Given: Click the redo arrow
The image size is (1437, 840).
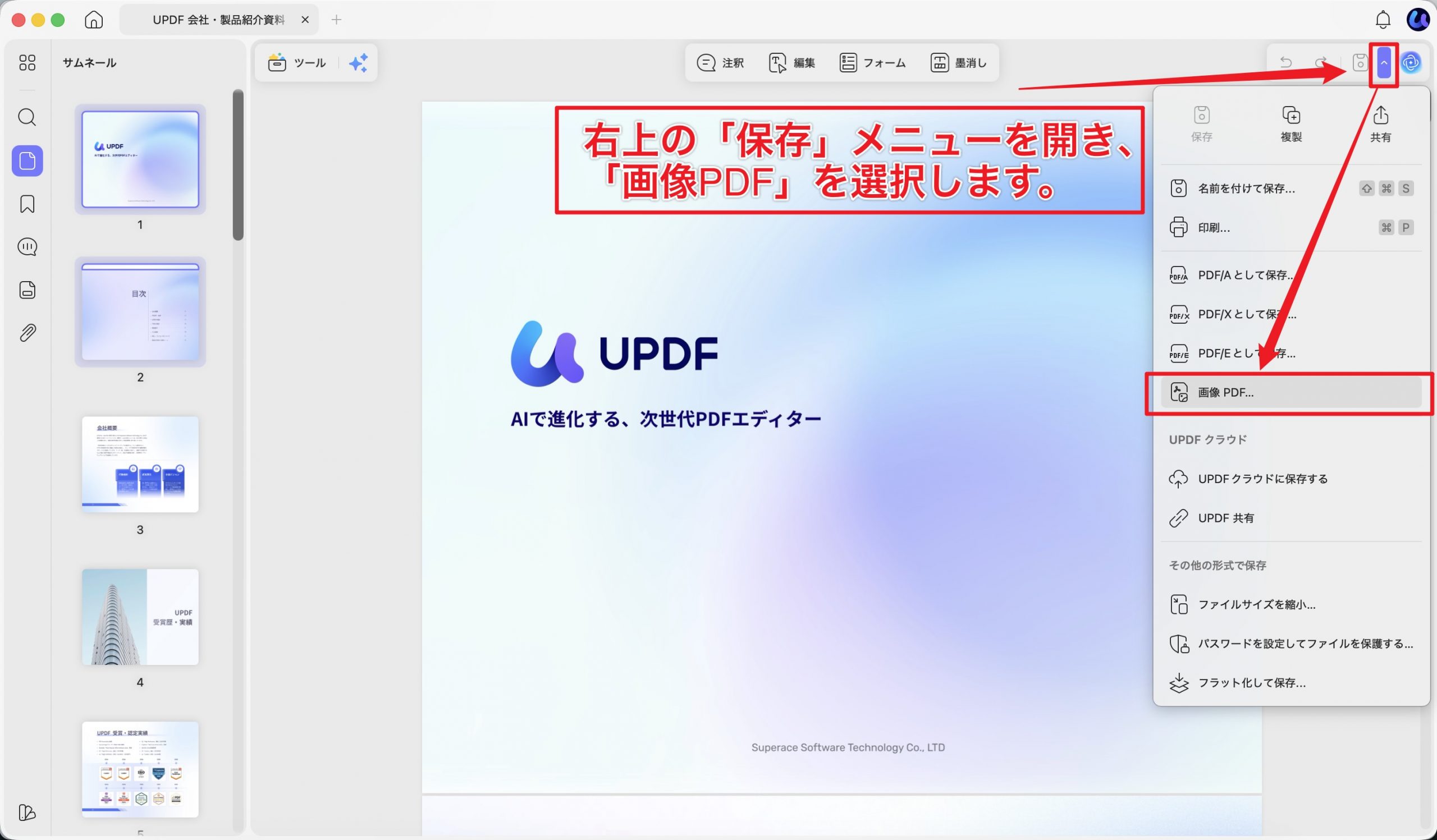Looking at the screenshot, I should pos(1321,62).
